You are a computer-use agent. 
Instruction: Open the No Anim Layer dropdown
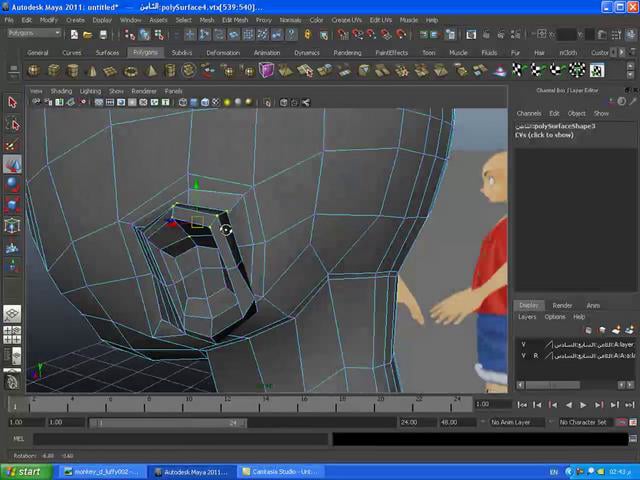pos(516,422)
